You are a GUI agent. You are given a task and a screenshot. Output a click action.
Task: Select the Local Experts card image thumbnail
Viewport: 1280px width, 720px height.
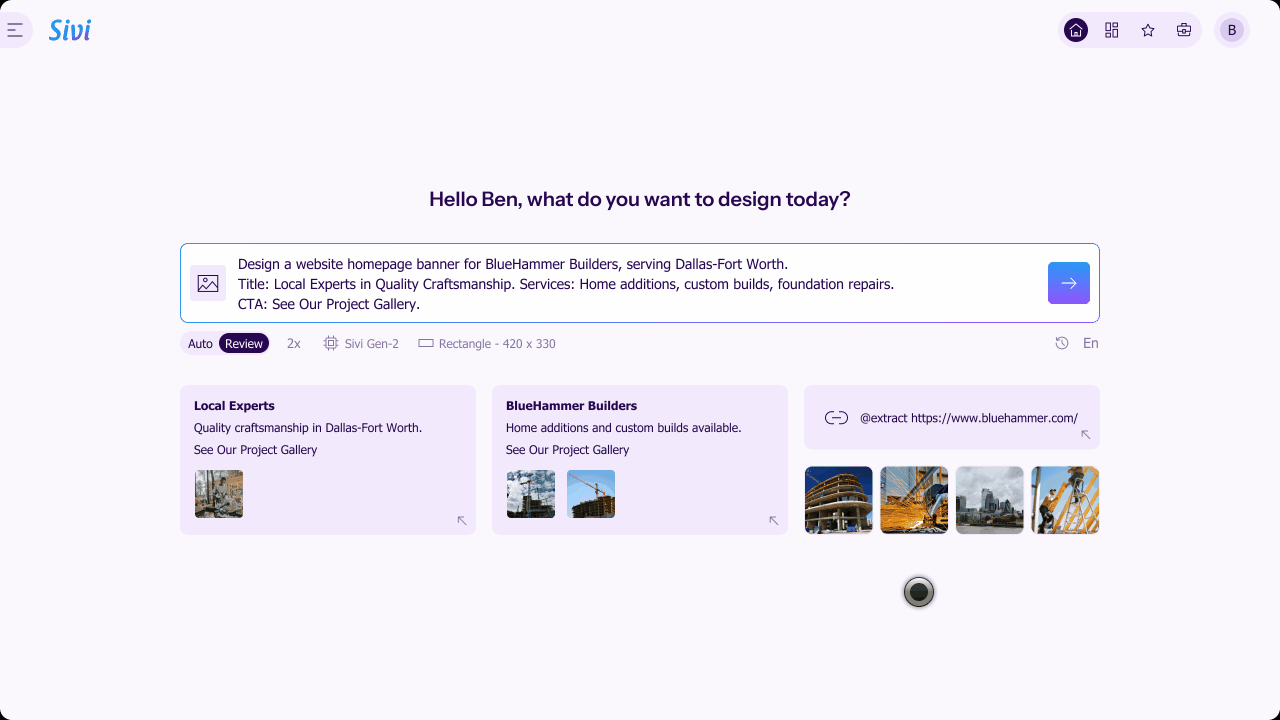point(219,494)
